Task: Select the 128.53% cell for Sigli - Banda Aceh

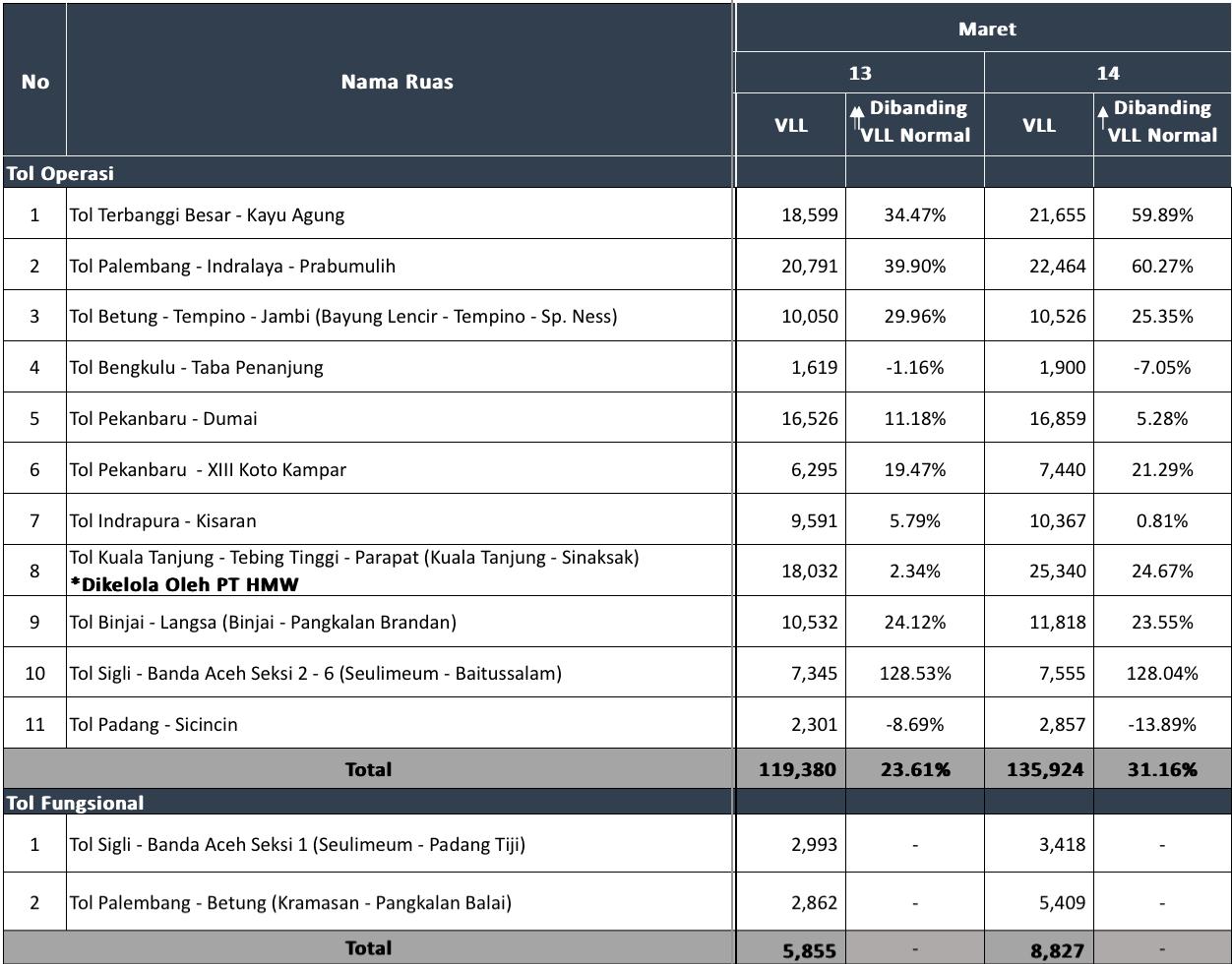Action: pyautogui.click(x=914, y=673)
